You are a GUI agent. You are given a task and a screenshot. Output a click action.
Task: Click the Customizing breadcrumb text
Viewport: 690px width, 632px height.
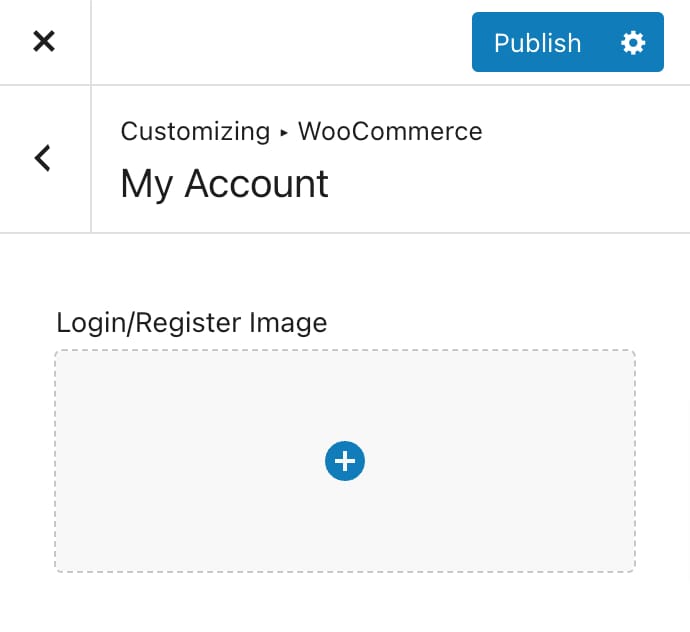(x=195, y=131)
